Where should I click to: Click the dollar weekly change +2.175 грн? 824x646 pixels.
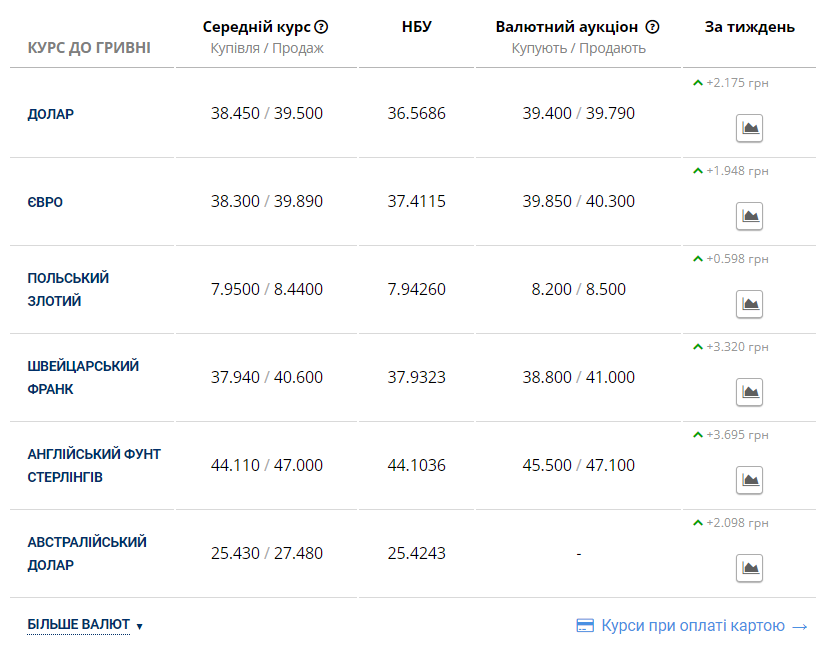click(737, 83)
